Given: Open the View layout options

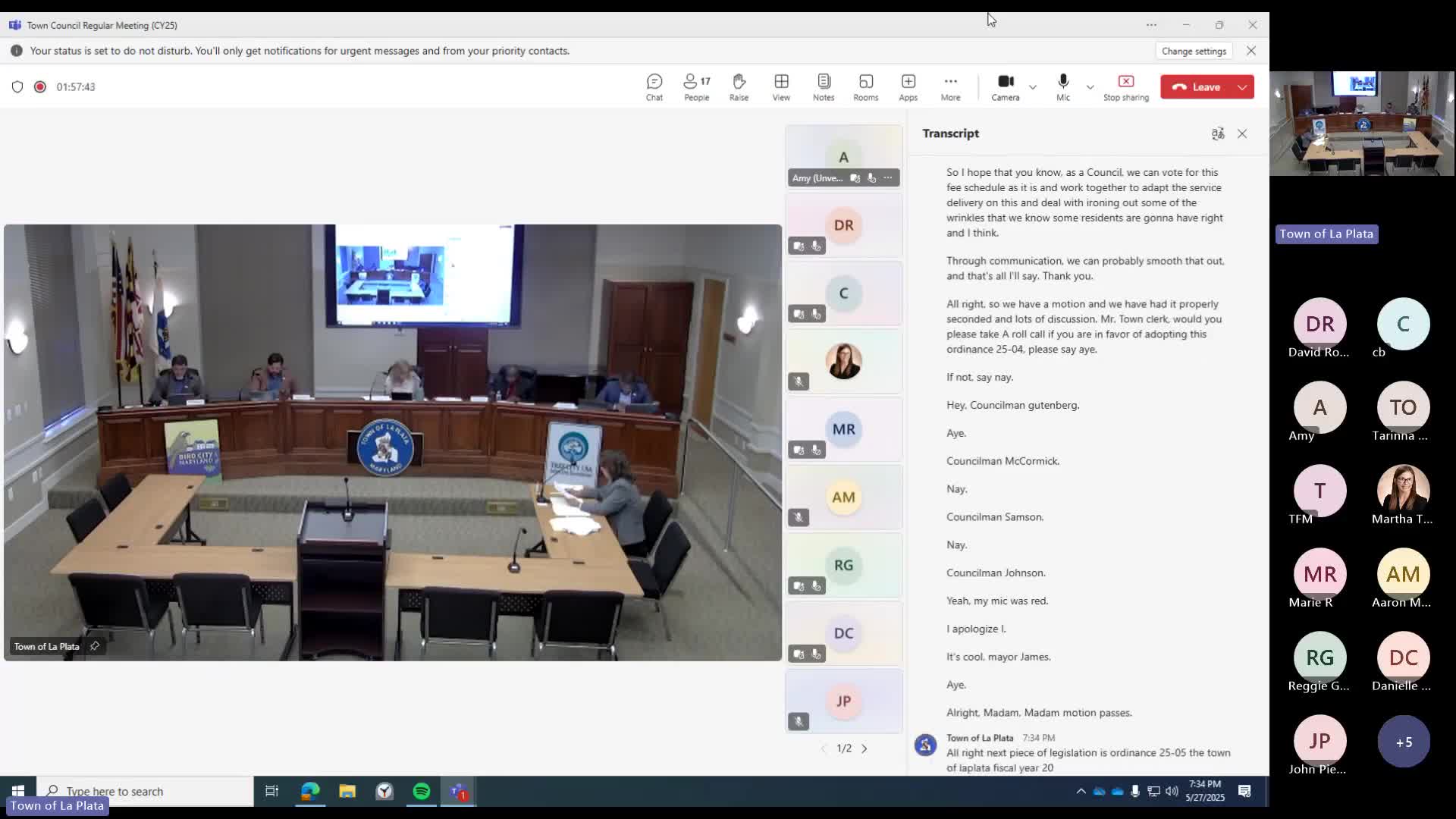Looking at the screenshot, I should point(781,86).
